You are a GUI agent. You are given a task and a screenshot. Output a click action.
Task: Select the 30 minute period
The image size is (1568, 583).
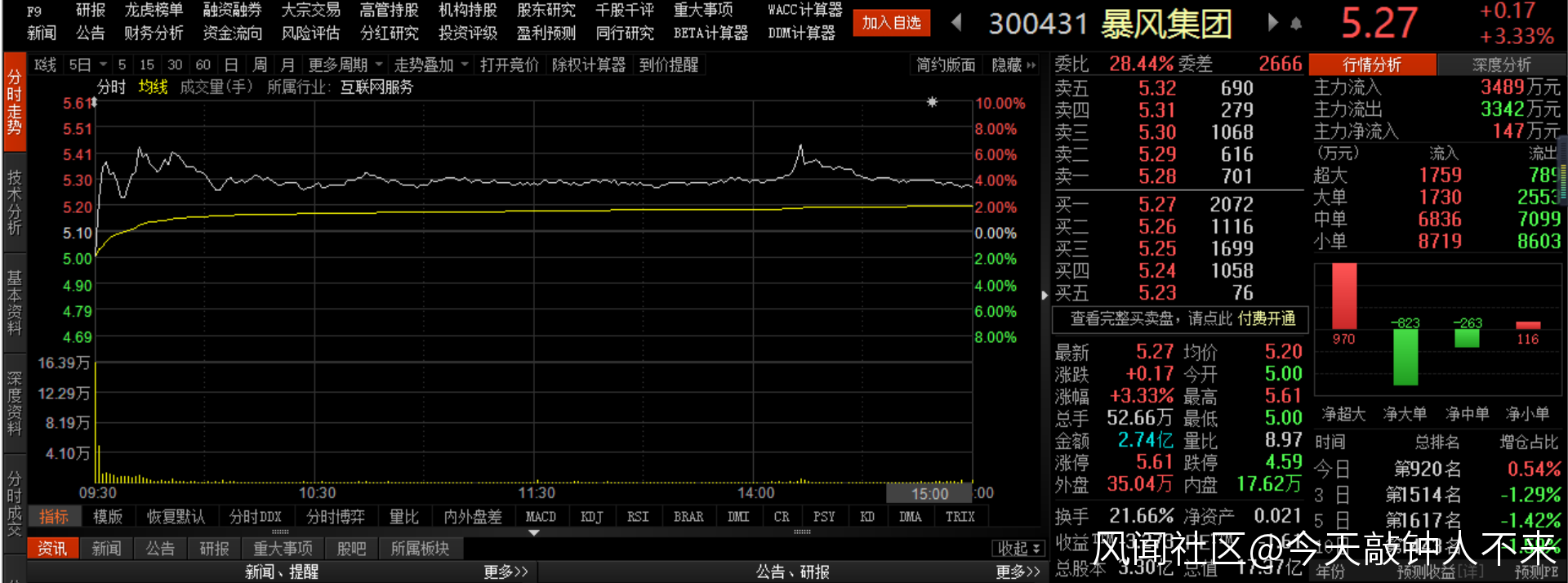click(175, 65)
